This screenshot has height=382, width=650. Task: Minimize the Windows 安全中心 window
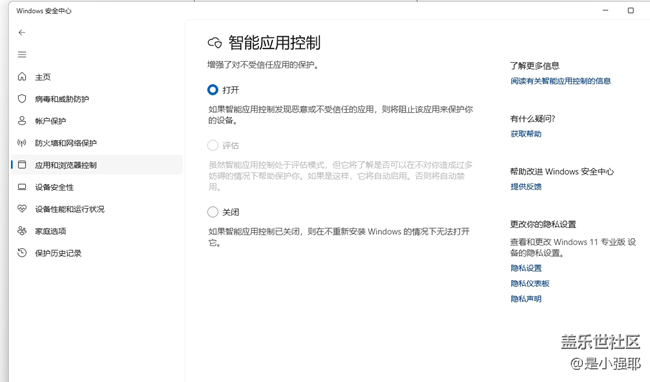[605, 10]
